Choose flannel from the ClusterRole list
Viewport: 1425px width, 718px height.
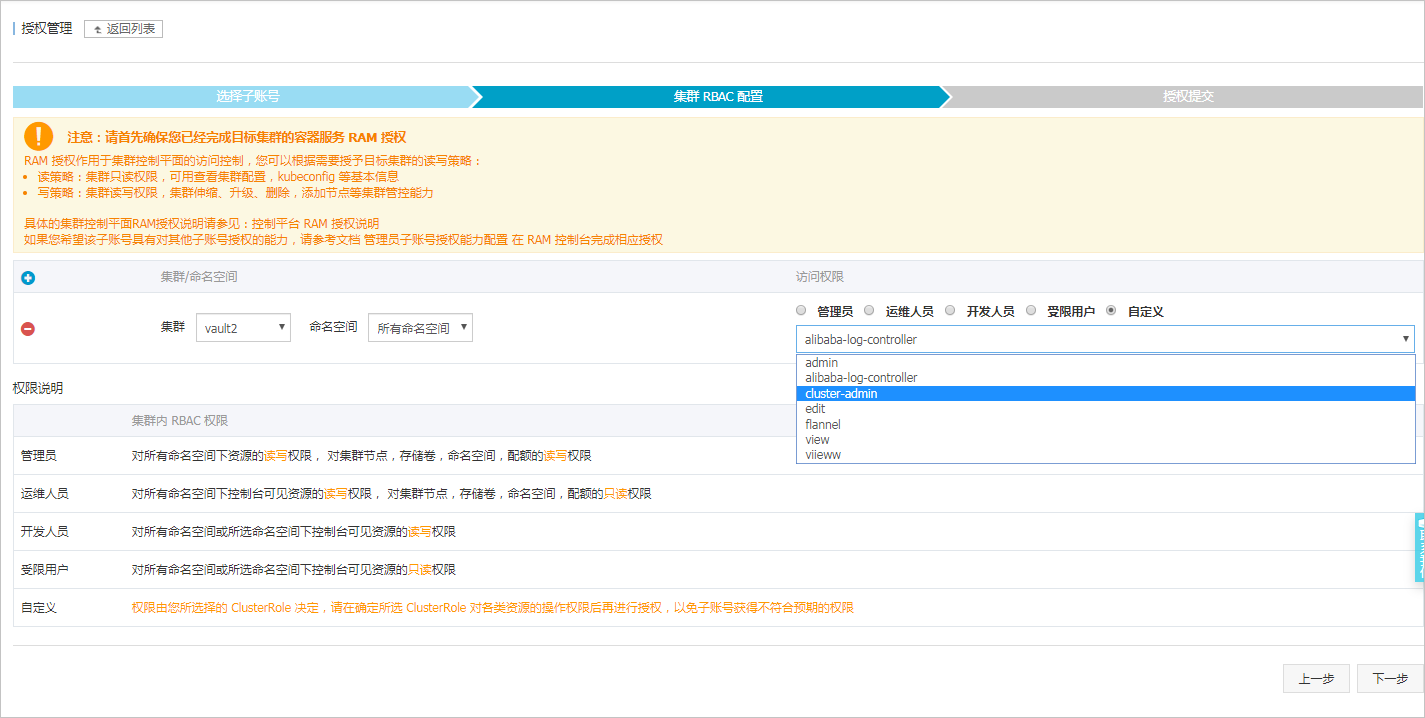(1105, 424)
